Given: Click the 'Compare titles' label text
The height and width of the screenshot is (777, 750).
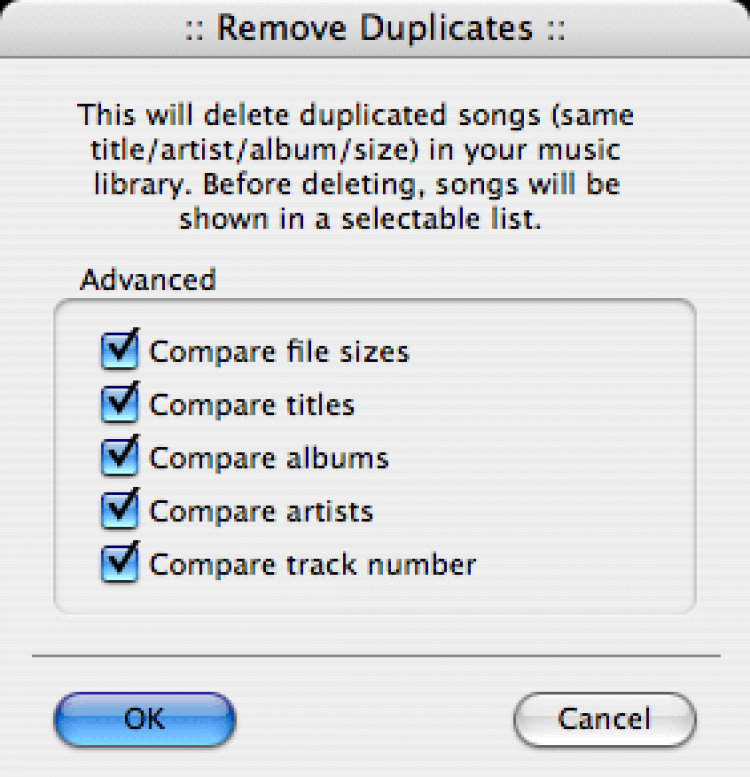Looking at the screenshot, I should pos(252,405).
